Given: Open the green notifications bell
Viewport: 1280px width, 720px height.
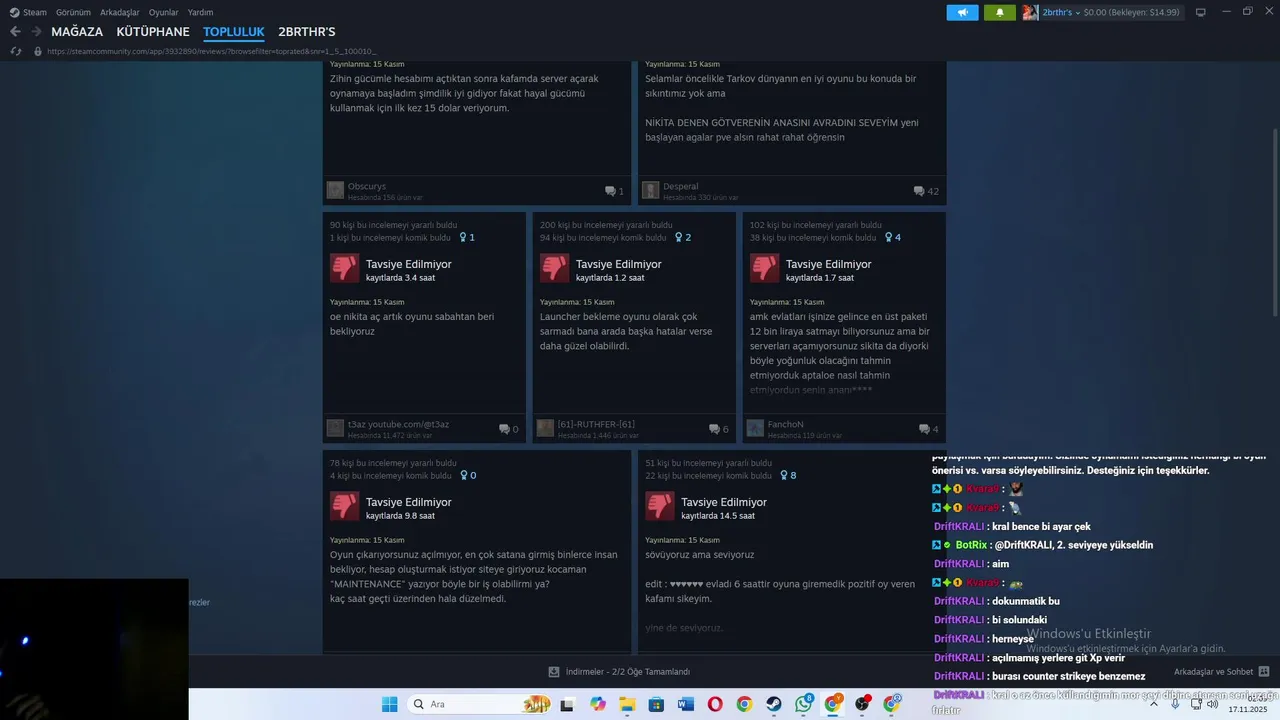Looking at the screenshot, I should pos(999,12).
